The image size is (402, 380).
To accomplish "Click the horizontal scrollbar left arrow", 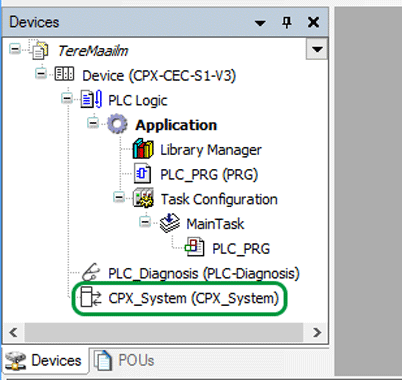I will tap(13, 332).
